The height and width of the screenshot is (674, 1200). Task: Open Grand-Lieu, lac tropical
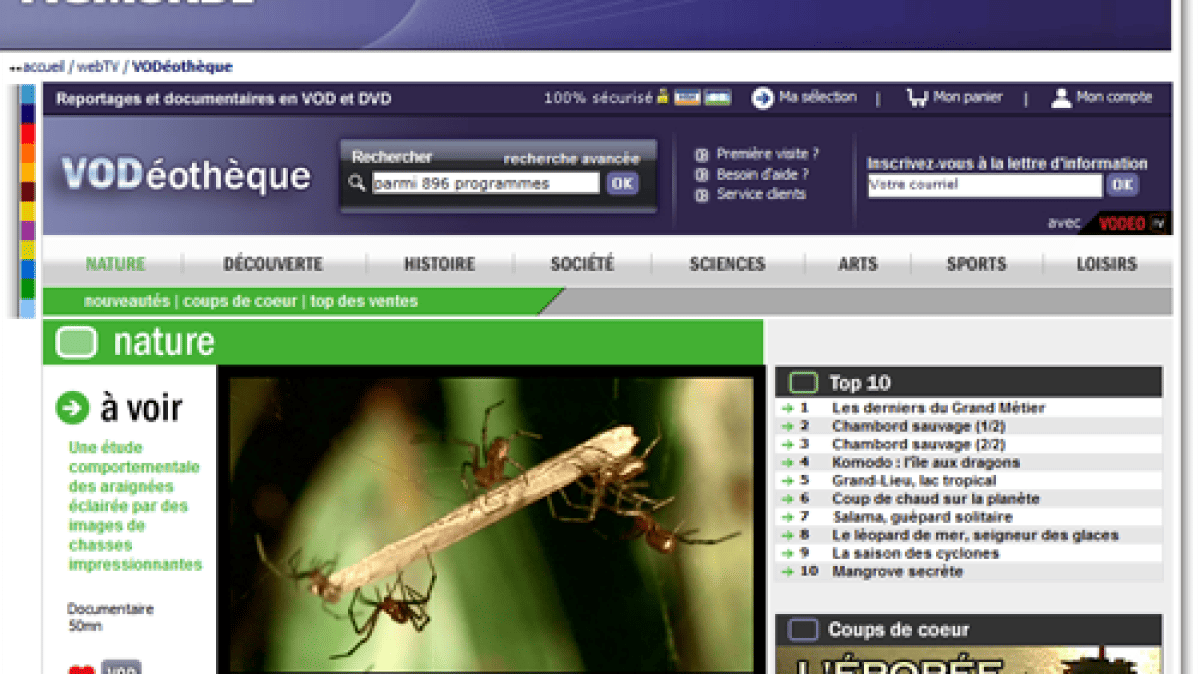(914, 480)
